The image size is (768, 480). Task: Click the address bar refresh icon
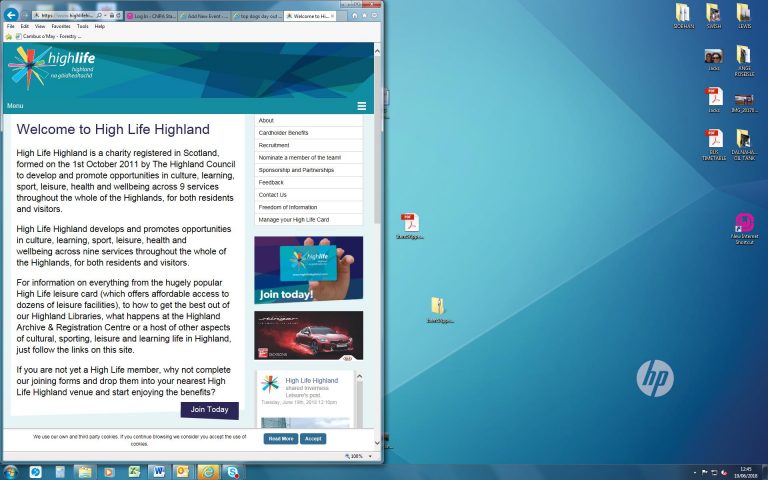pyautogui.click(x=118, y=16)
